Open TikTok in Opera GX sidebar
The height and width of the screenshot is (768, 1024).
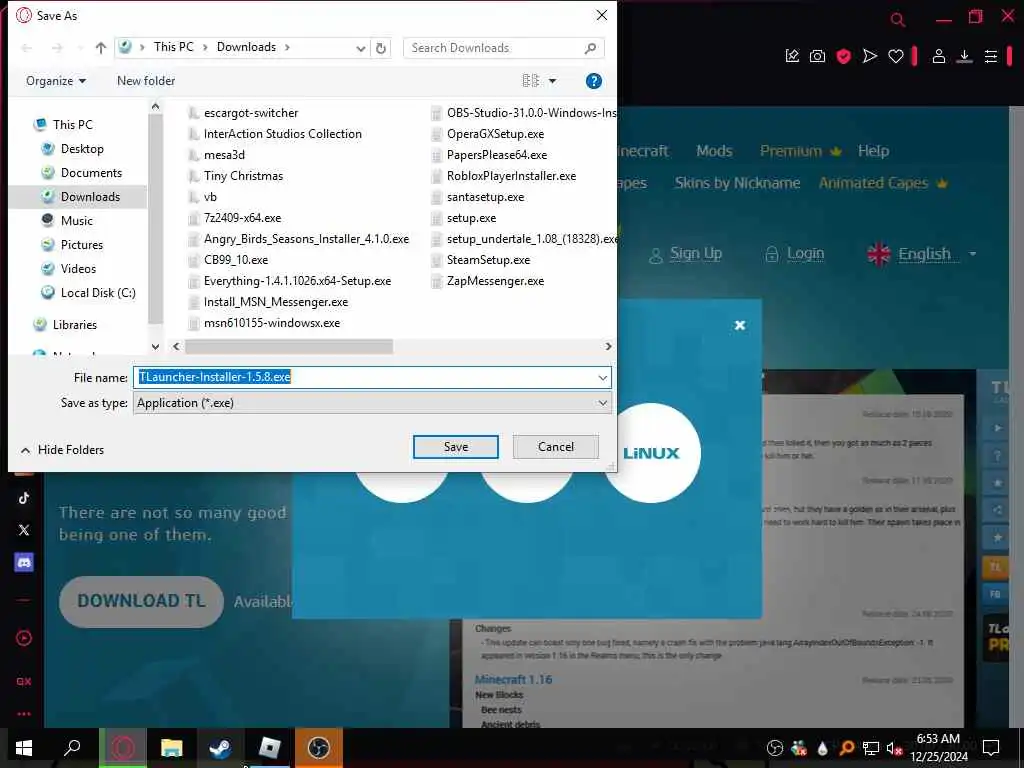(24, 498)
